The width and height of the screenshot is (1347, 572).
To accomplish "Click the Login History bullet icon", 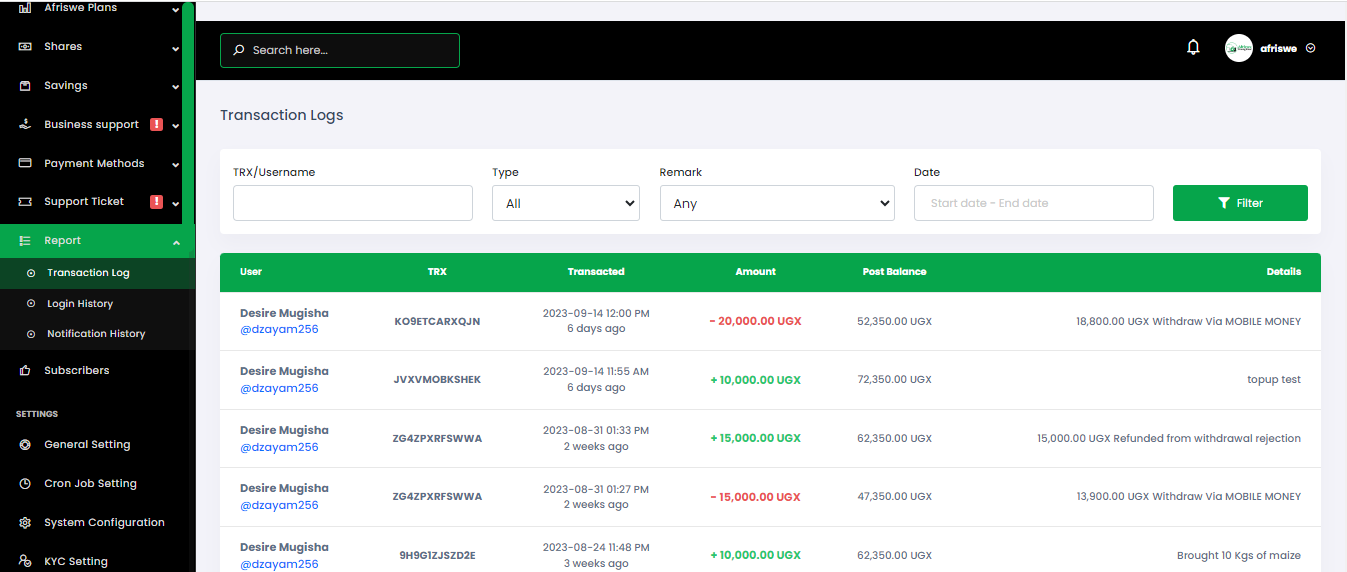I will [31, 304].
